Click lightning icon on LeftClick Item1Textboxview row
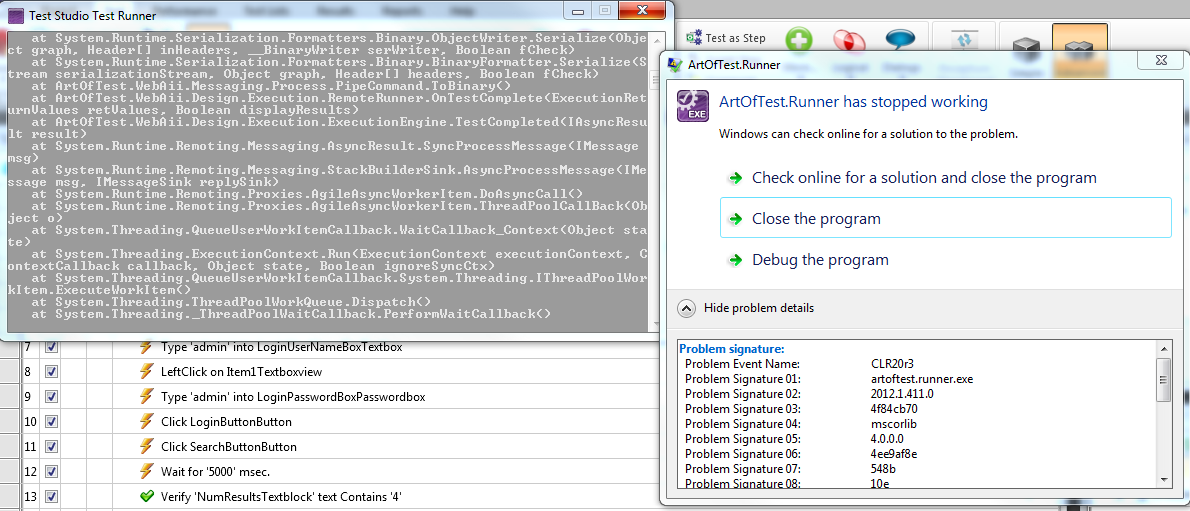Viewport: 1190px width, 511px height. [146, 372]
